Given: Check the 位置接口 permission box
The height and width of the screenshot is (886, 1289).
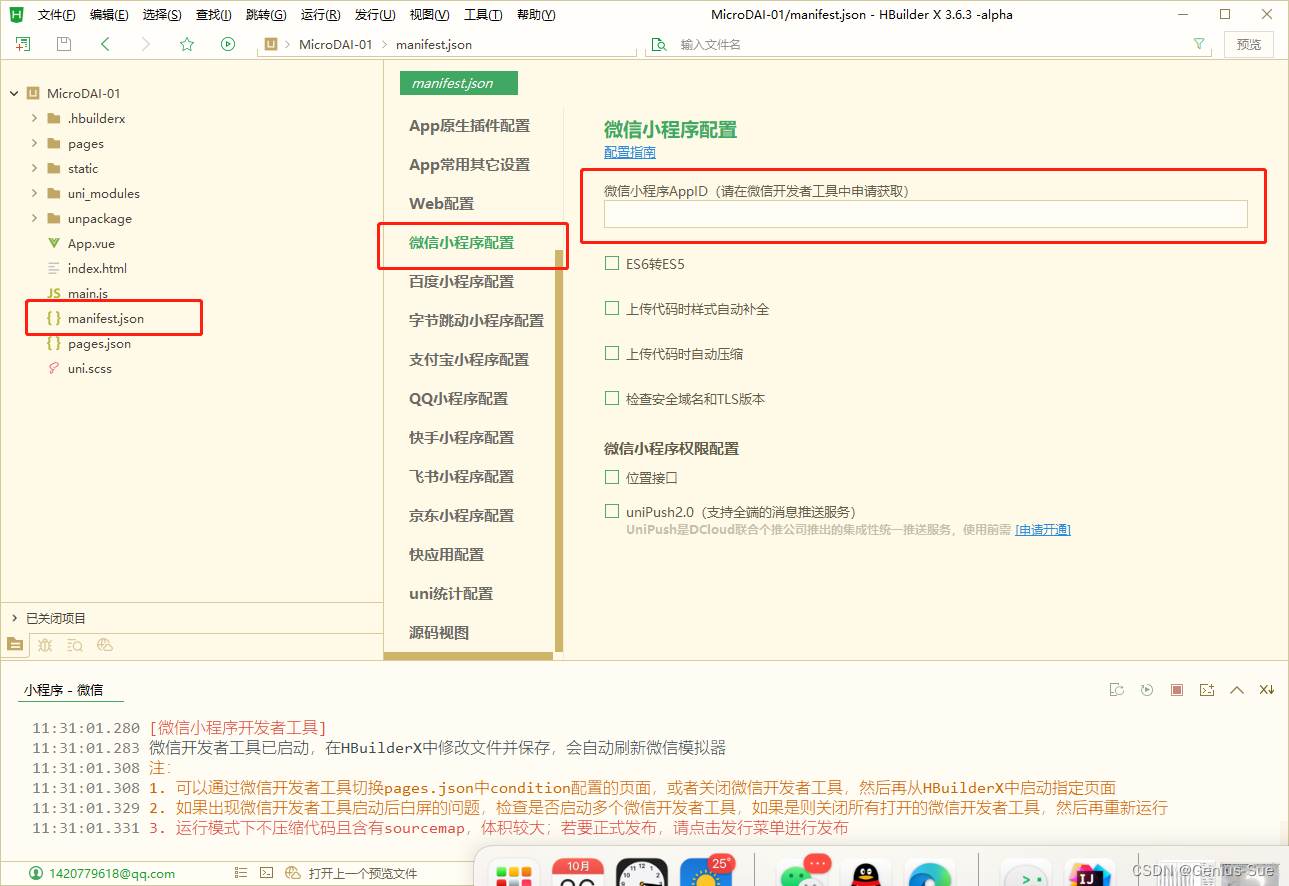Looking at the screenshot, I should [x=612, y=477].
